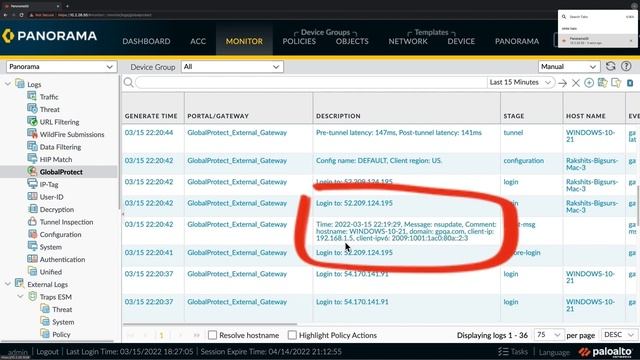Viewport: 640px width, 360px height.
Task: Sort by the STAGE column header
Action: 513,116
